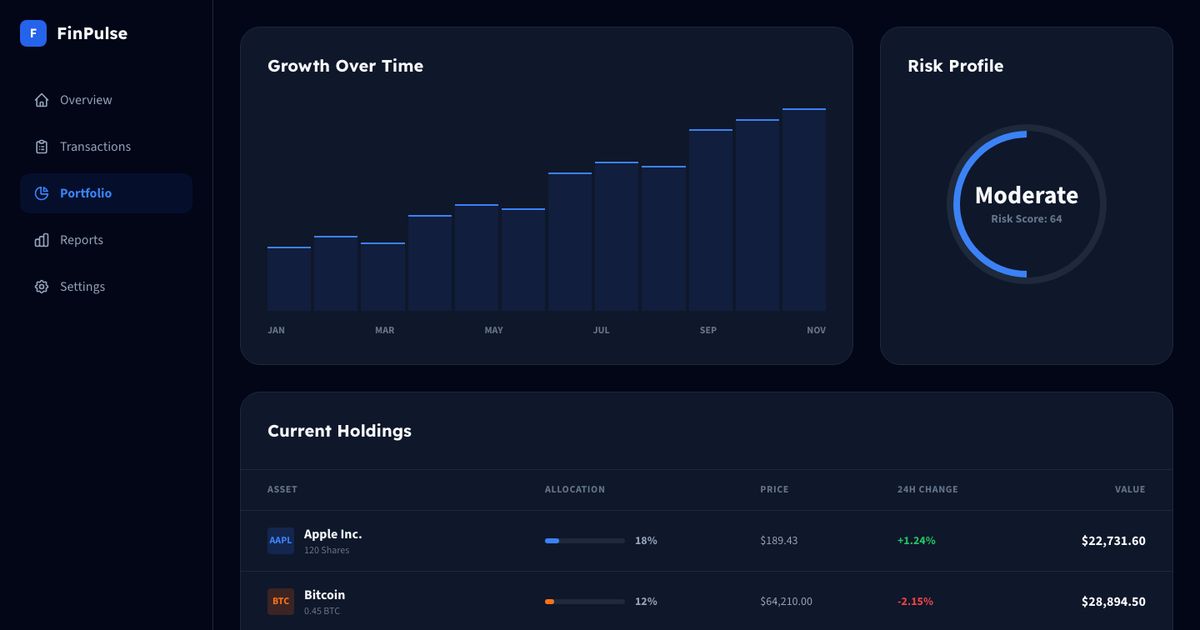Click the FinPulse F logo icon
1200x630 pixels.
click(x=33, y=33)
